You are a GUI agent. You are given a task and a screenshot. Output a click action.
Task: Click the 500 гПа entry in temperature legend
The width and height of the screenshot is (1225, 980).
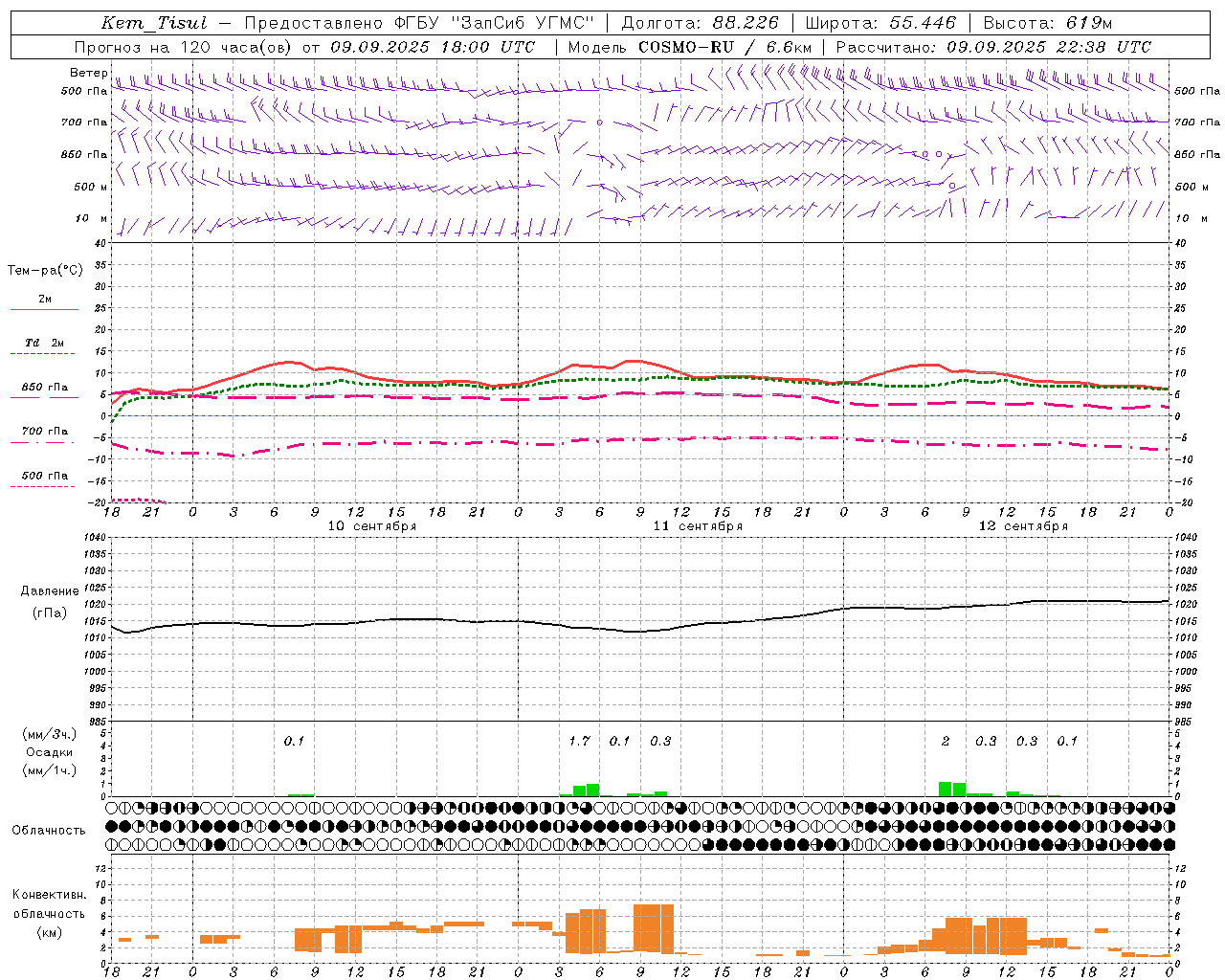45,476
